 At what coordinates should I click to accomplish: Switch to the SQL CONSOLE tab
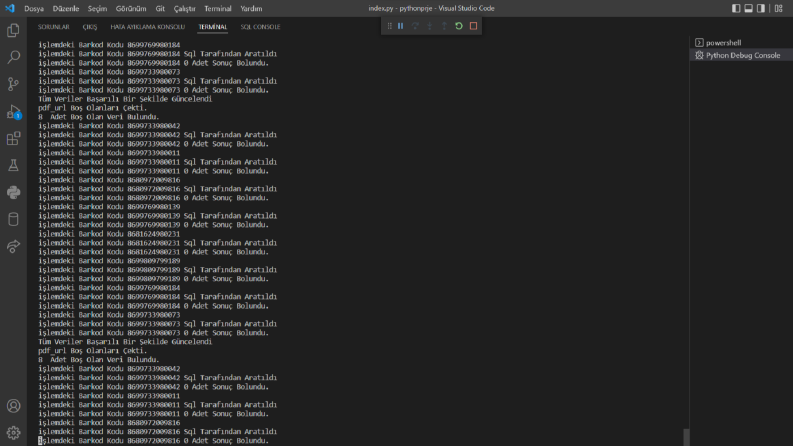[260, 27]
